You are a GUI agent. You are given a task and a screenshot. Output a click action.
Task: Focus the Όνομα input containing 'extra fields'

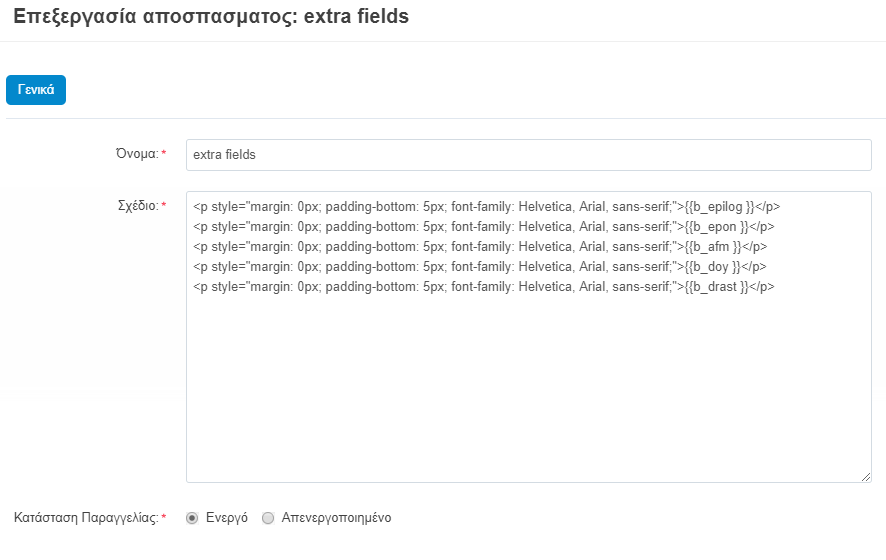click(528, 155)
